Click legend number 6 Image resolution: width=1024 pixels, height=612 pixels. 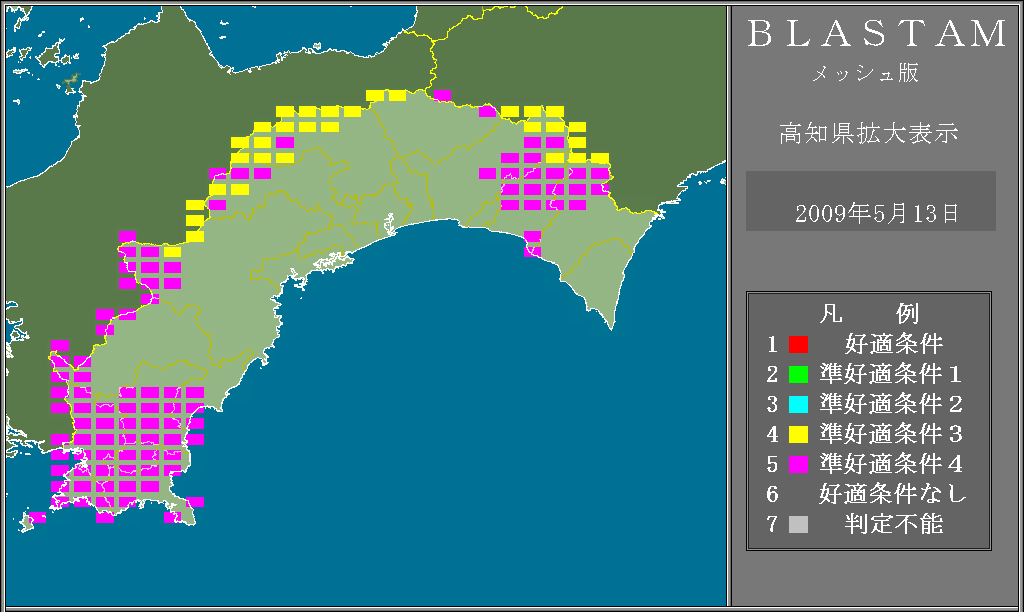773,494
